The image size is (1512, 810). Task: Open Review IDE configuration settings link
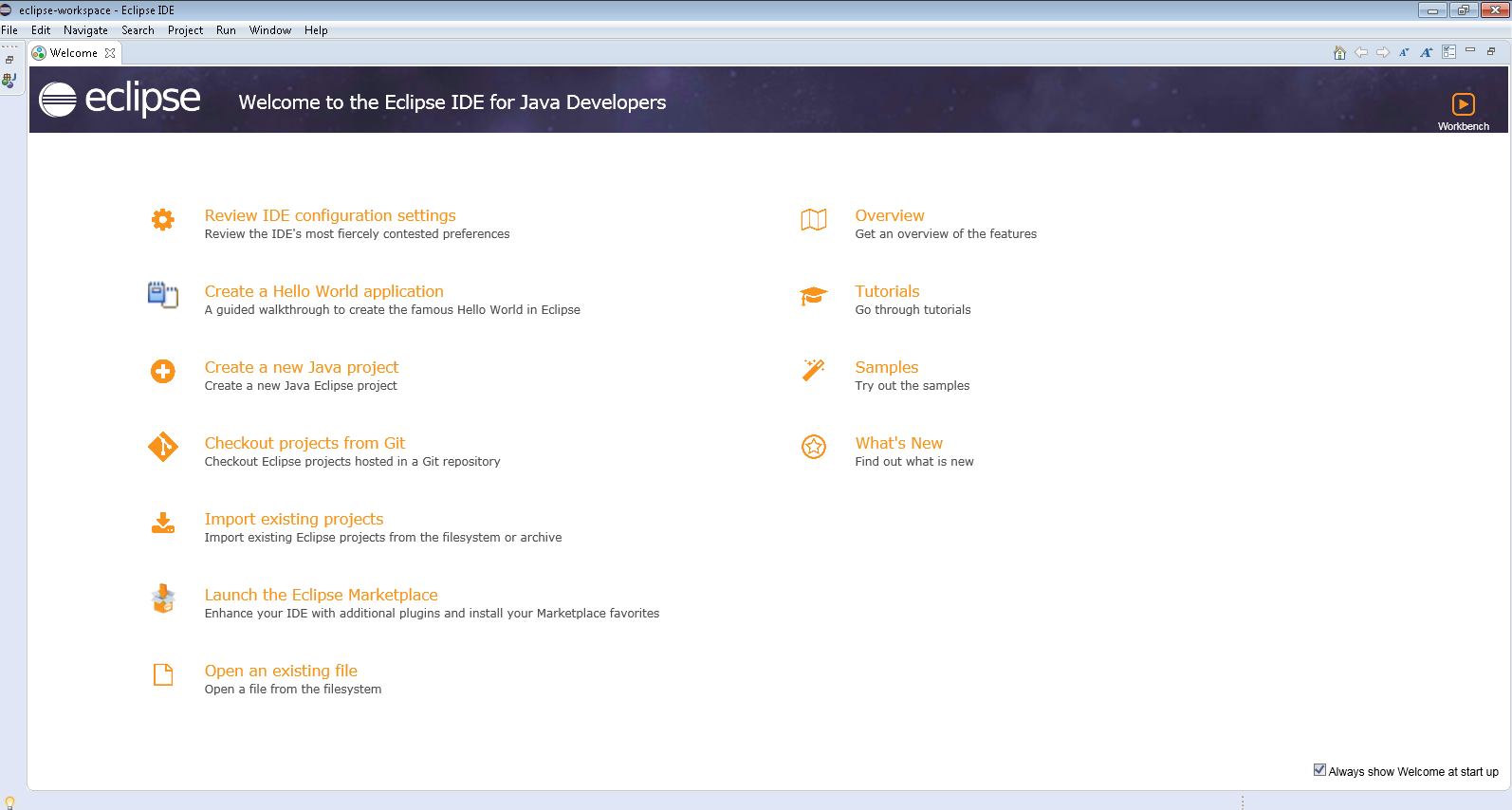point(330,215)
